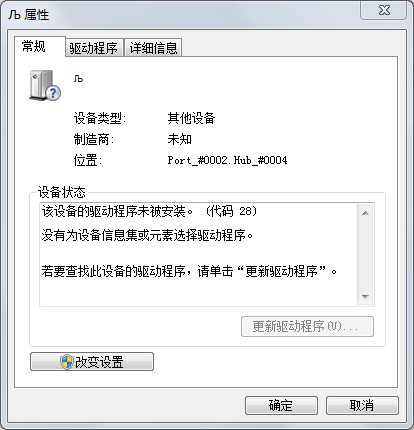
Task: Click the device status scrollbar track
Action: [x=365, y=255]
